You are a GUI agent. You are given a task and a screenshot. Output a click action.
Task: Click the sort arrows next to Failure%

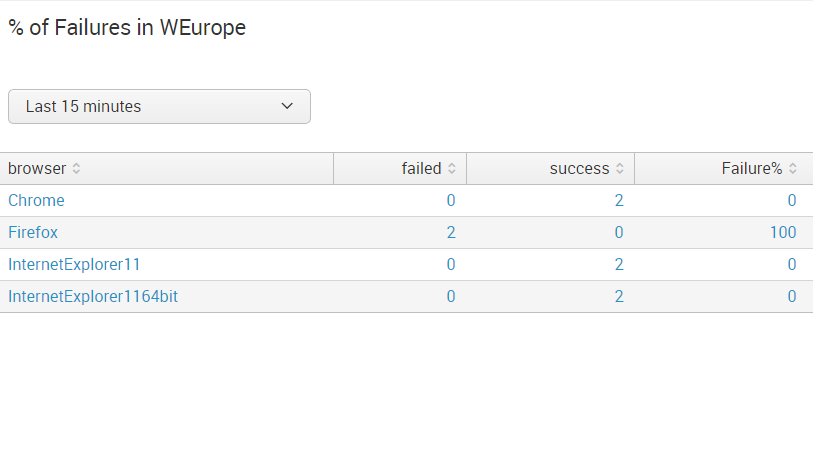pos(793,169)
